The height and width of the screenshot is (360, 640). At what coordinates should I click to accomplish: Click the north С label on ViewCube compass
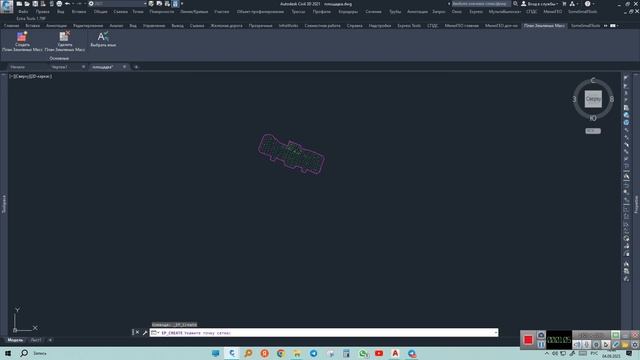click(x=593, y=81)
